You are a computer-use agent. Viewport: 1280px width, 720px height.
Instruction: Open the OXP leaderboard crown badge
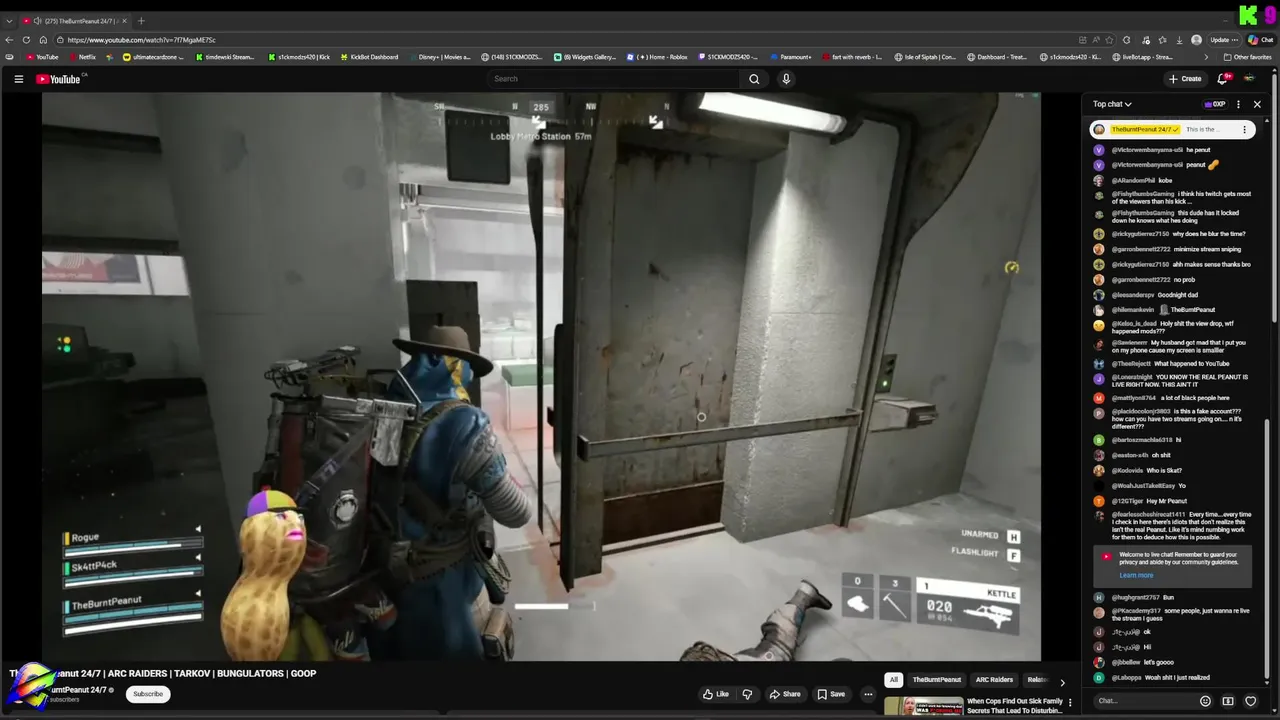coord(1215,104)
